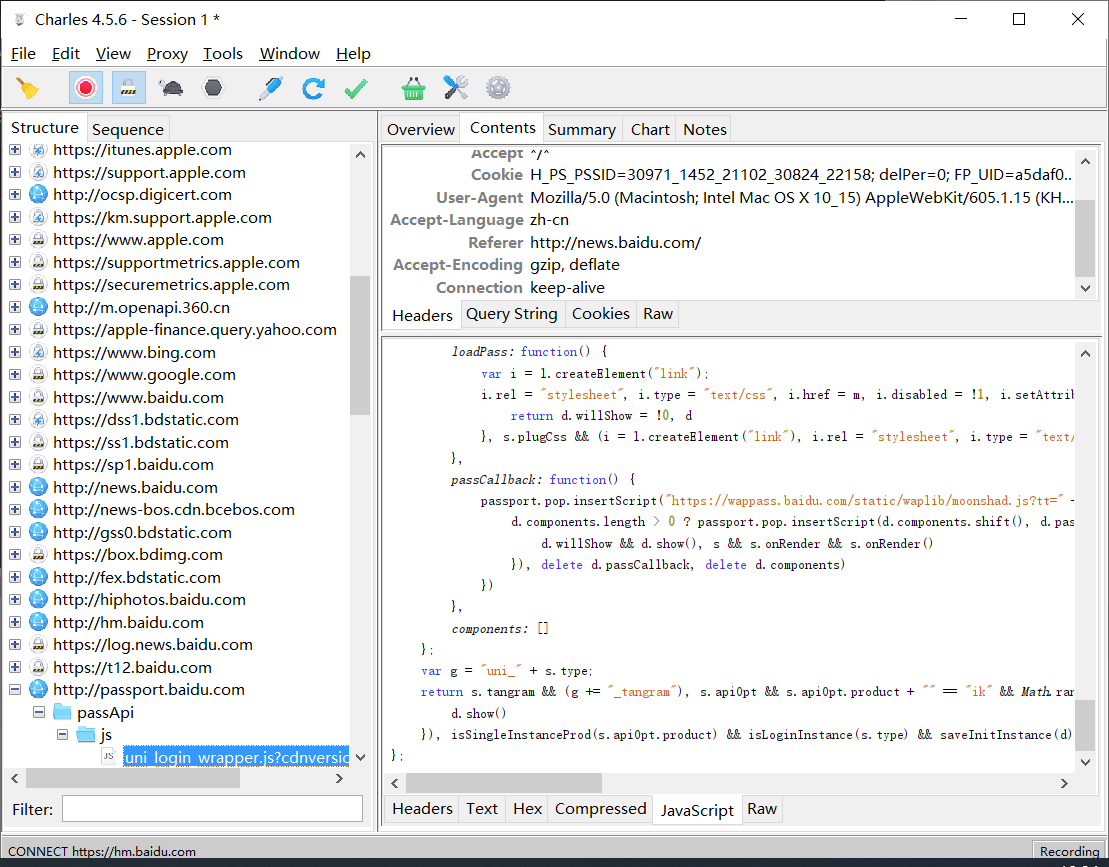Click the broom Clear Session icon
Viewport: 1109px width, 867px height.
click(x=28, y=88)
